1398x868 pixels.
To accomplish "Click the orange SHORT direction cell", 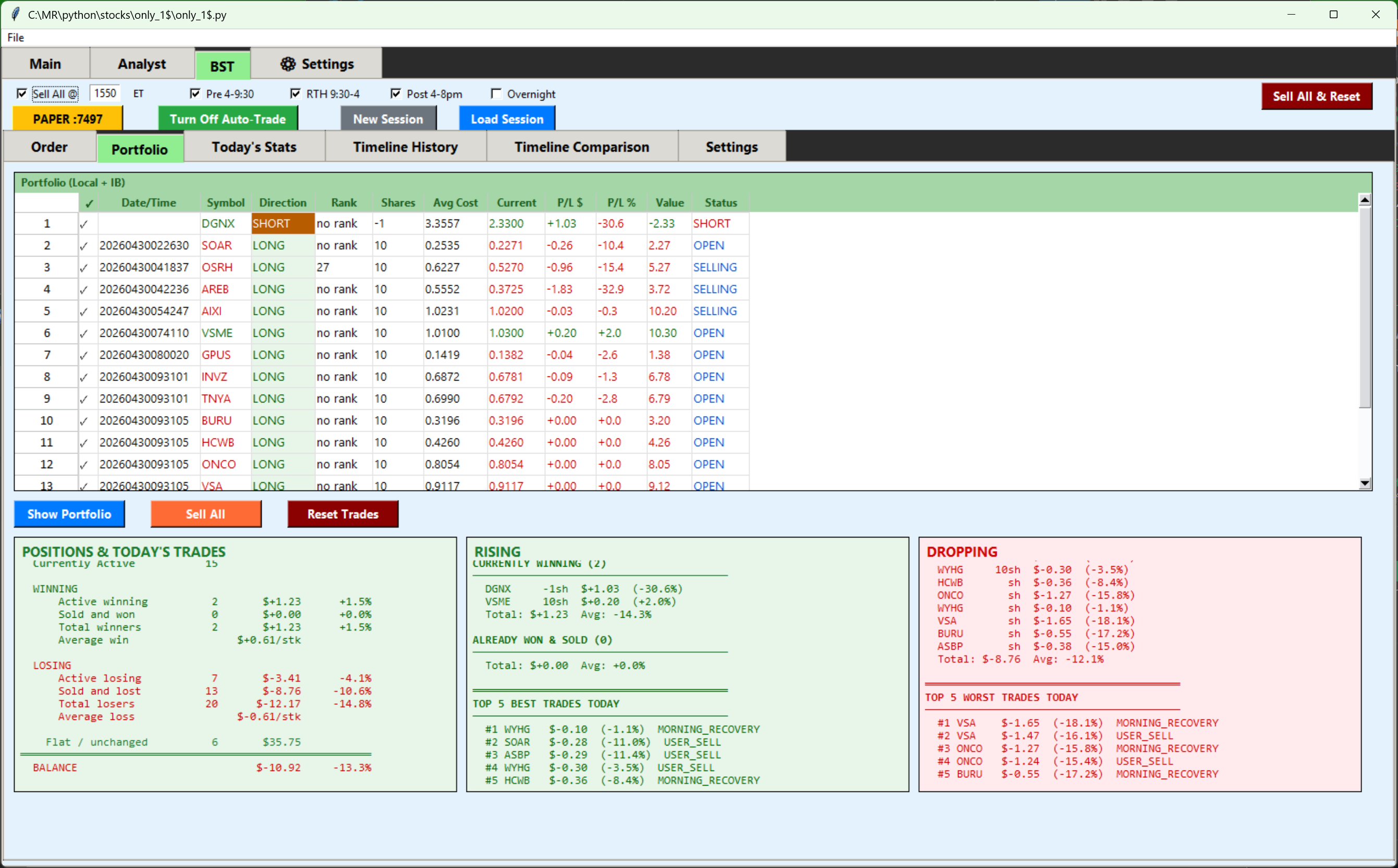I will point(283,224).
